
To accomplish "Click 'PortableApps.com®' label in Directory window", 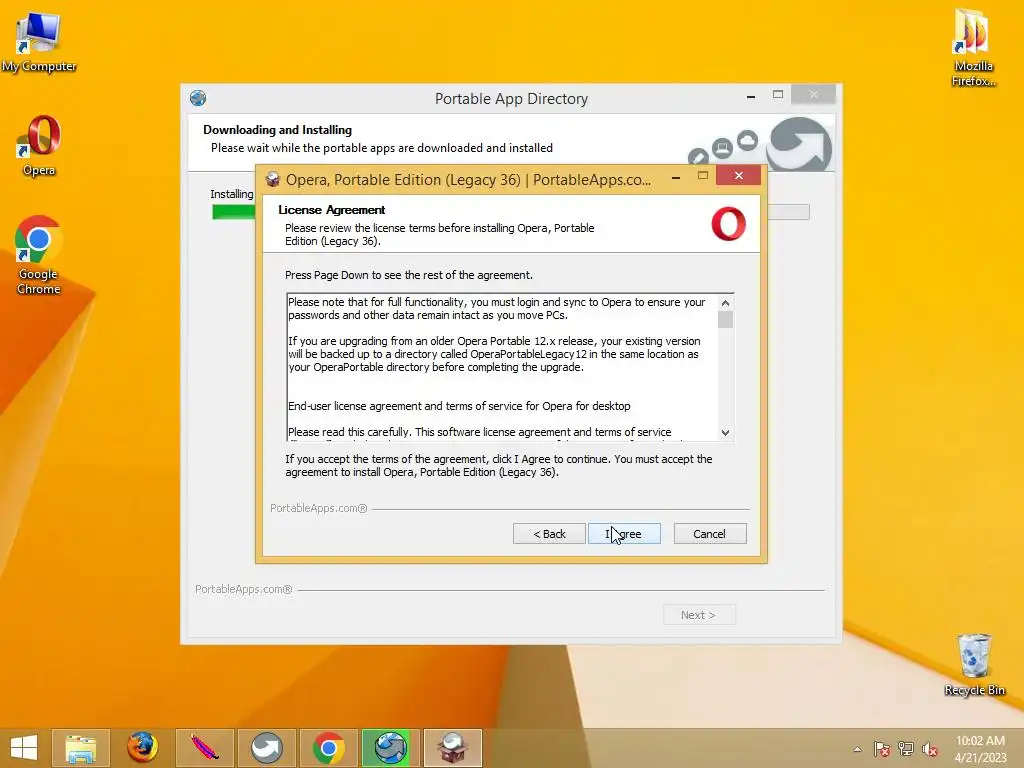I will [x=244, y=589].
